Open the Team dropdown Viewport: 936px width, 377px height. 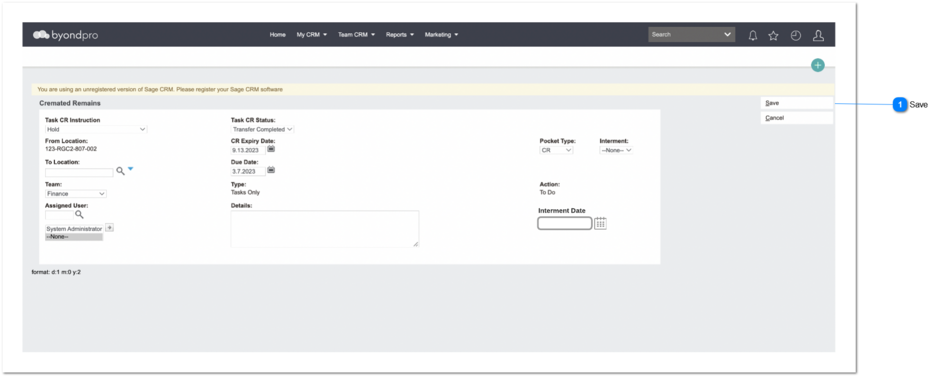76,193
